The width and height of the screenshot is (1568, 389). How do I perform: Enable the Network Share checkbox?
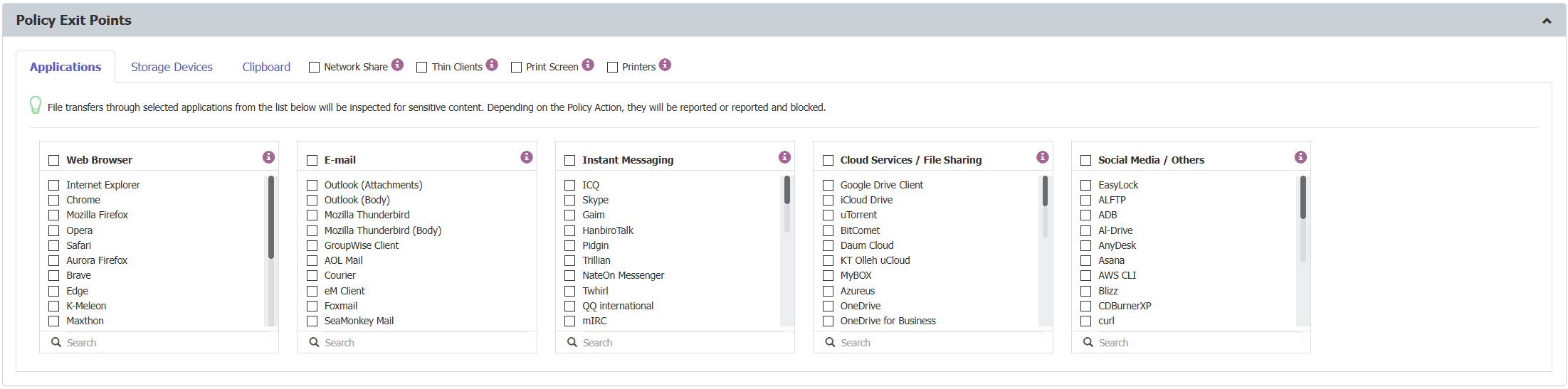(x=314, y=67)
